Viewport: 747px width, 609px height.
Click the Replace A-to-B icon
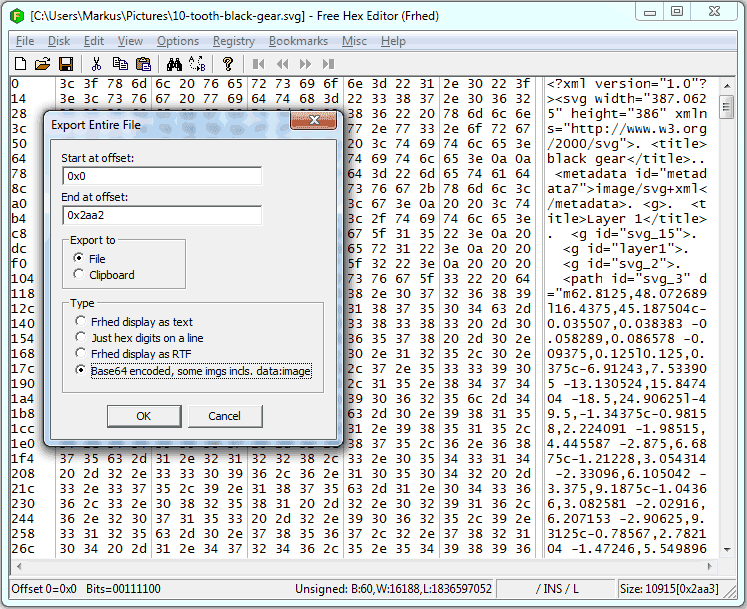click(197, 64)
